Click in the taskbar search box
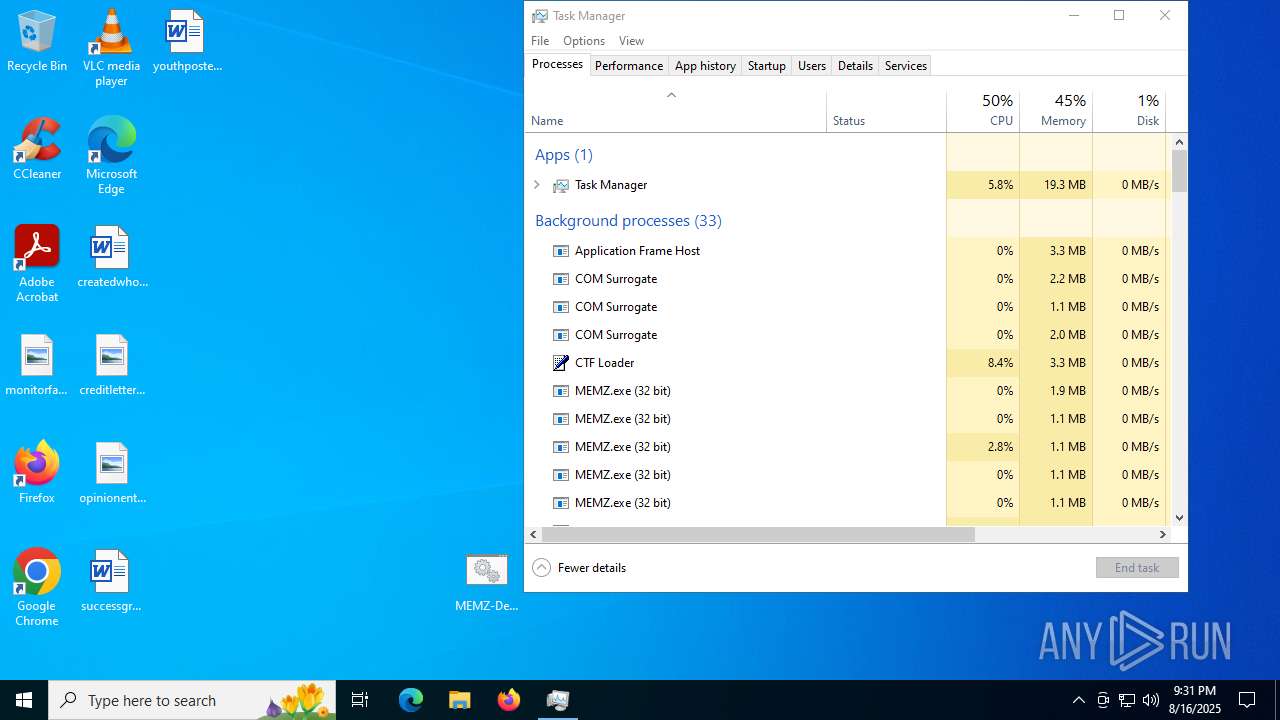 pos(192,700)
